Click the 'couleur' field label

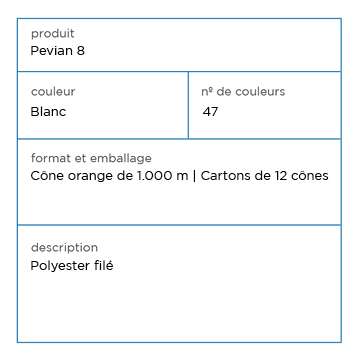click(53, 91)
